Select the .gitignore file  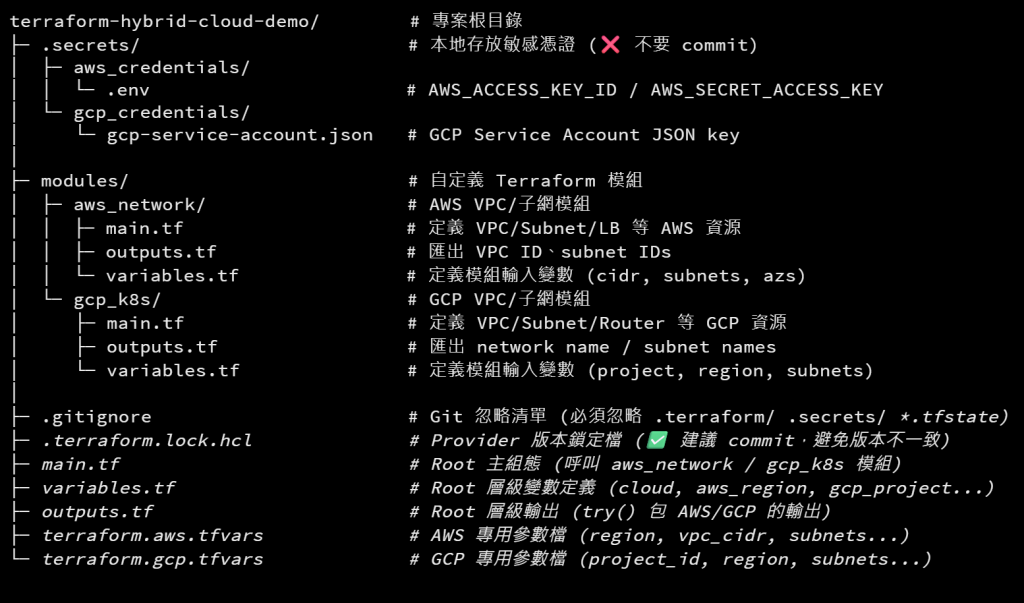[x=96, y=417]
